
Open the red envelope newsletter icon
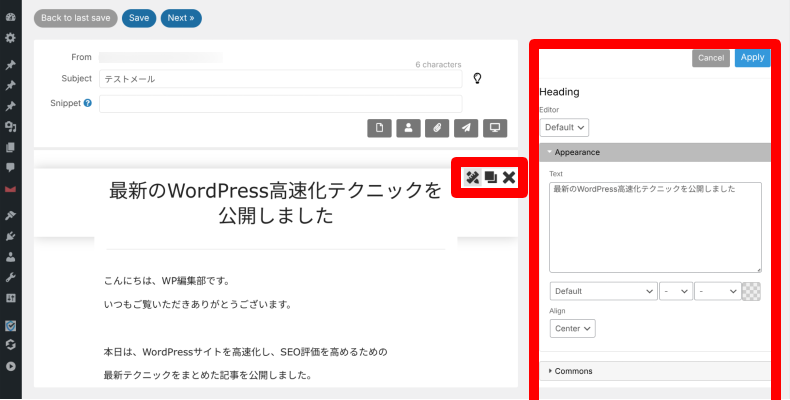[x=11, y=189]
